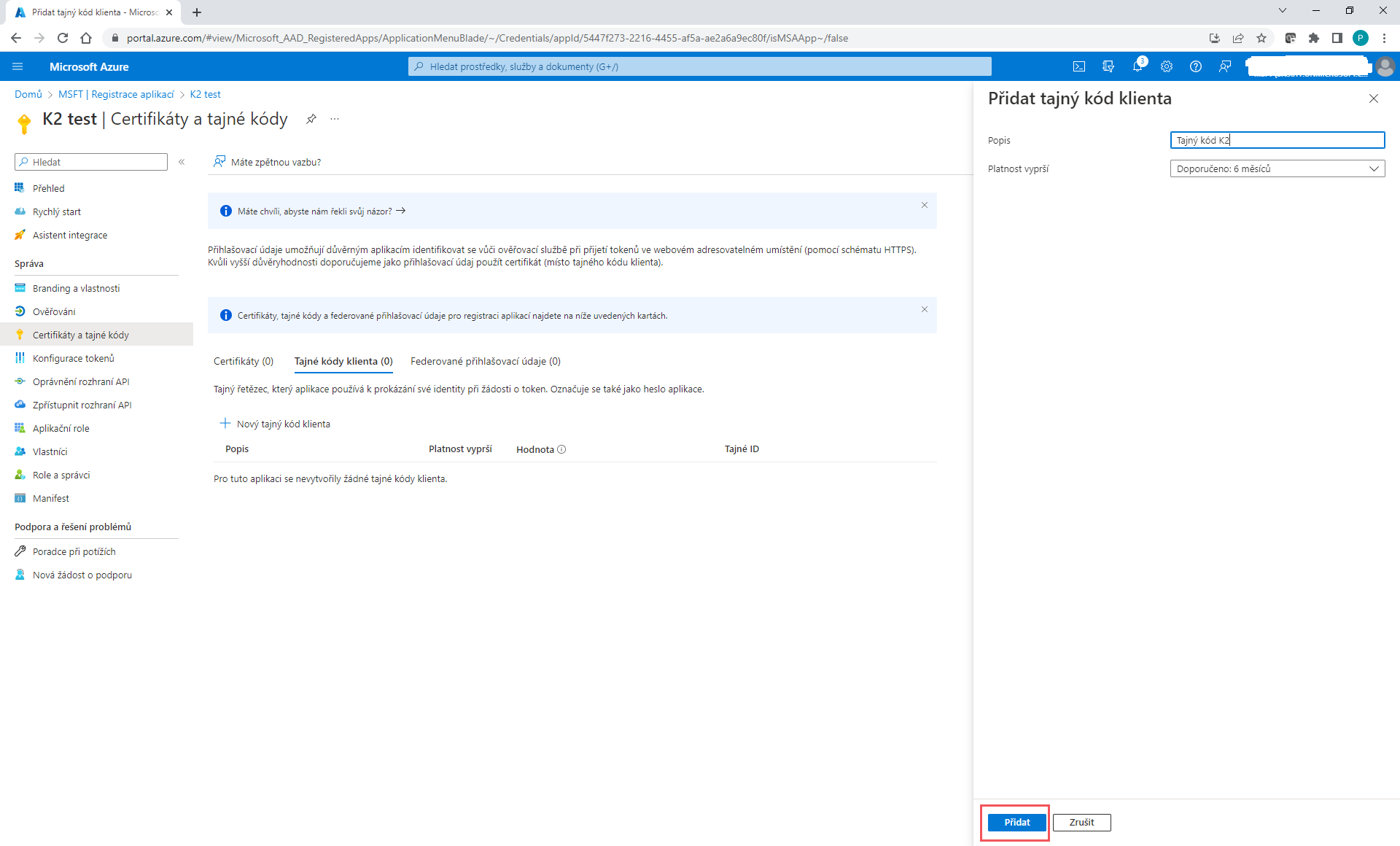Open more options ellipsis beside title

[x=335, y=119]
